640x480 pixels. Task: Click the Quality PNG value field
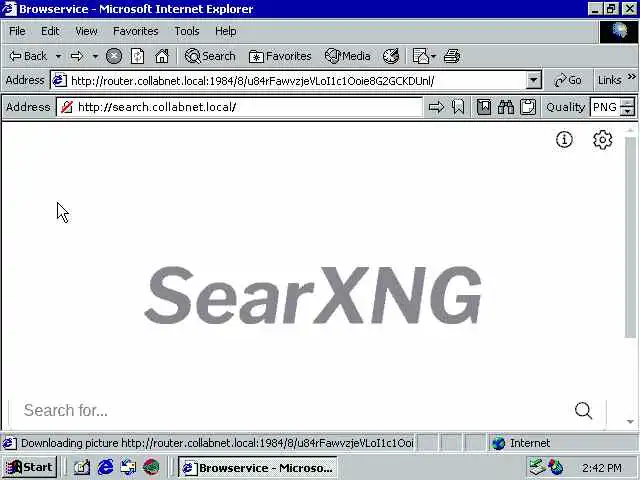605,107
